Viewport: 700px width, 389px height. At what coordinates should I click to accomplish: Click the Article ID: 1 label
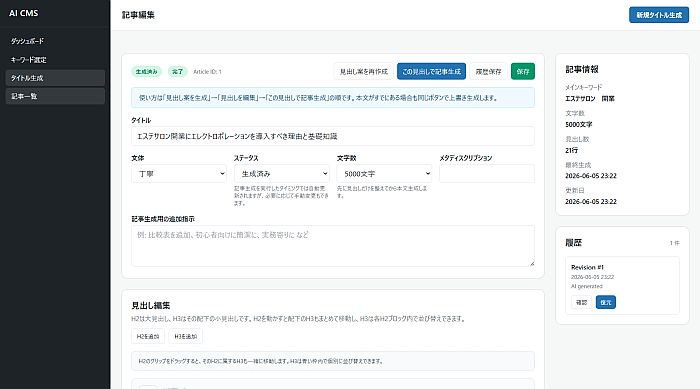coord(207,71)
